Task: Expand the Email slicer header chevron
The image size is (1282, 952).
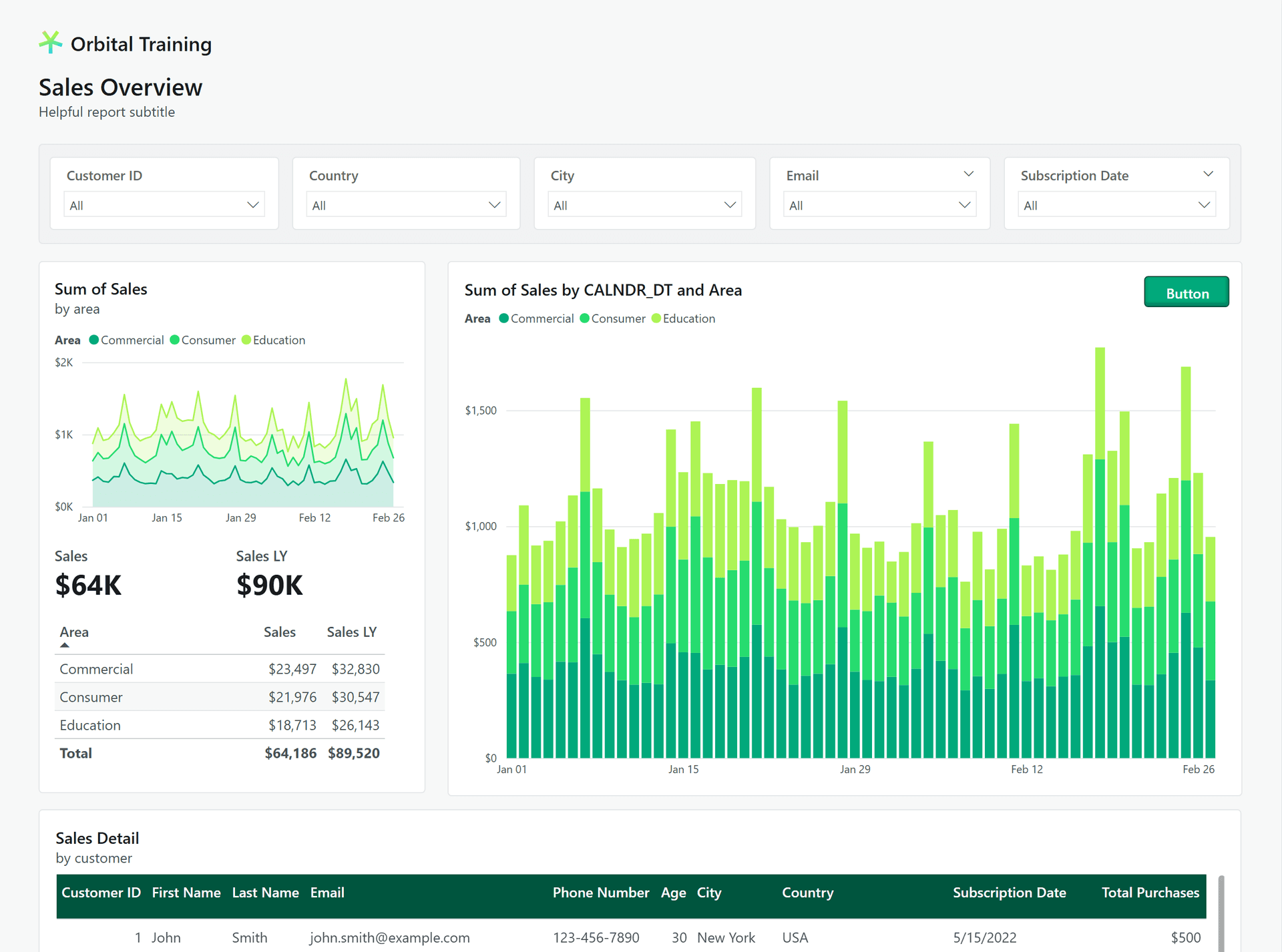Action: (969, 174)
